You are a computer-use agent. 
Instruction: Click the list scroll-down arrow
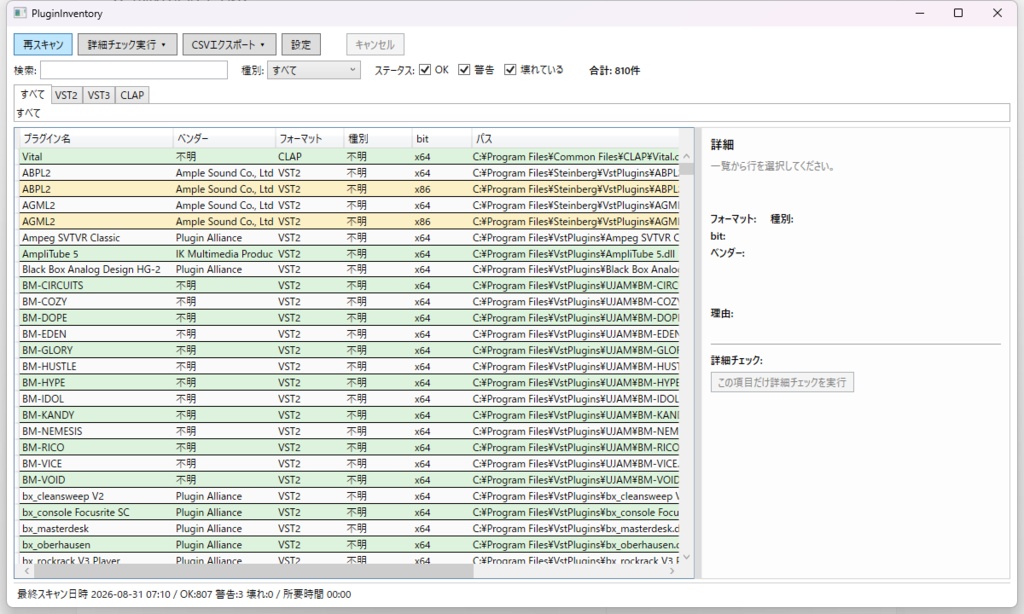tap(687, 557)
